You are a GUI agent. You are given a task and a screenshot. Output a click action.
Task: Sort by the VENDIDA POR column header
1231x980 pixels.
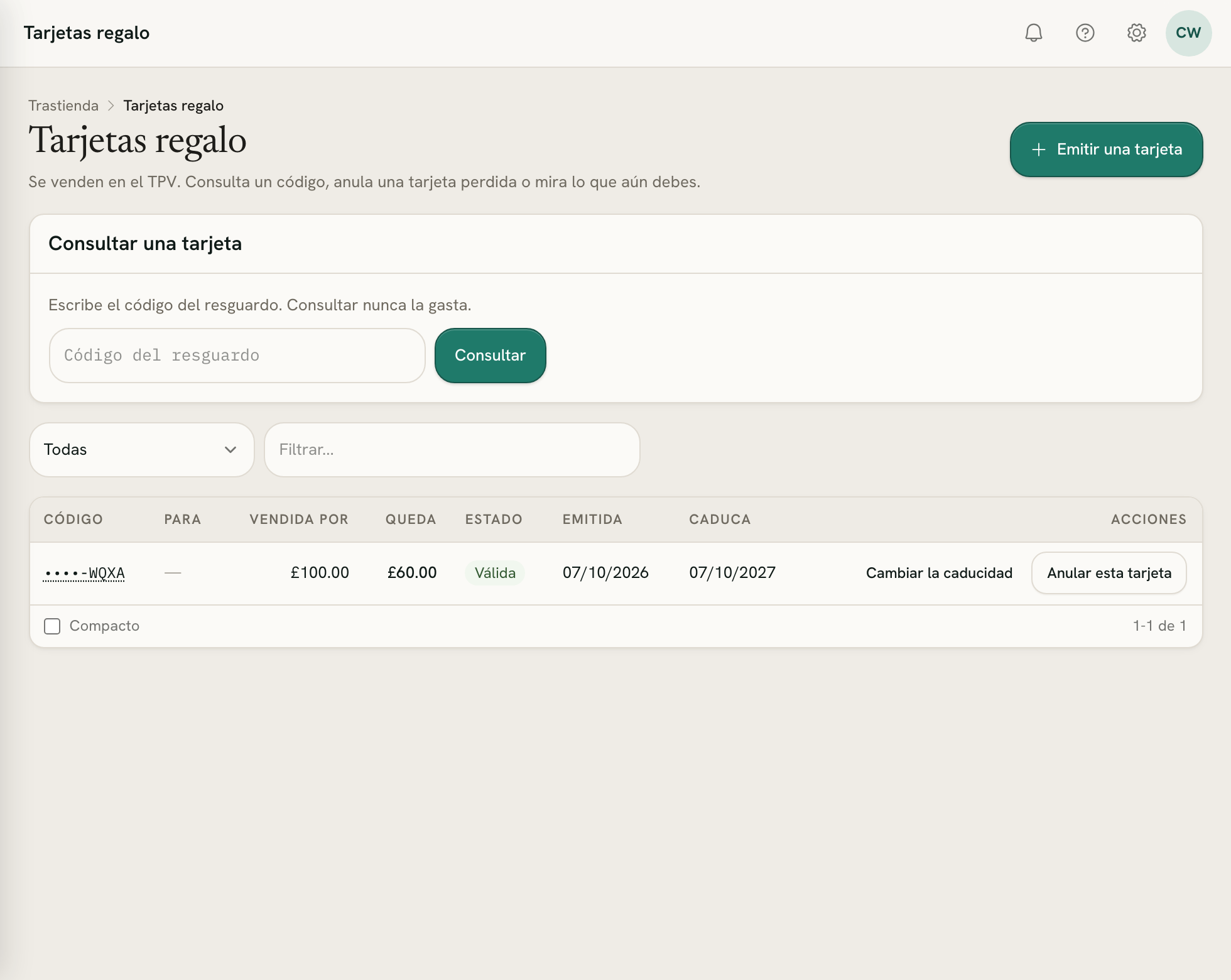pos(299,520)
